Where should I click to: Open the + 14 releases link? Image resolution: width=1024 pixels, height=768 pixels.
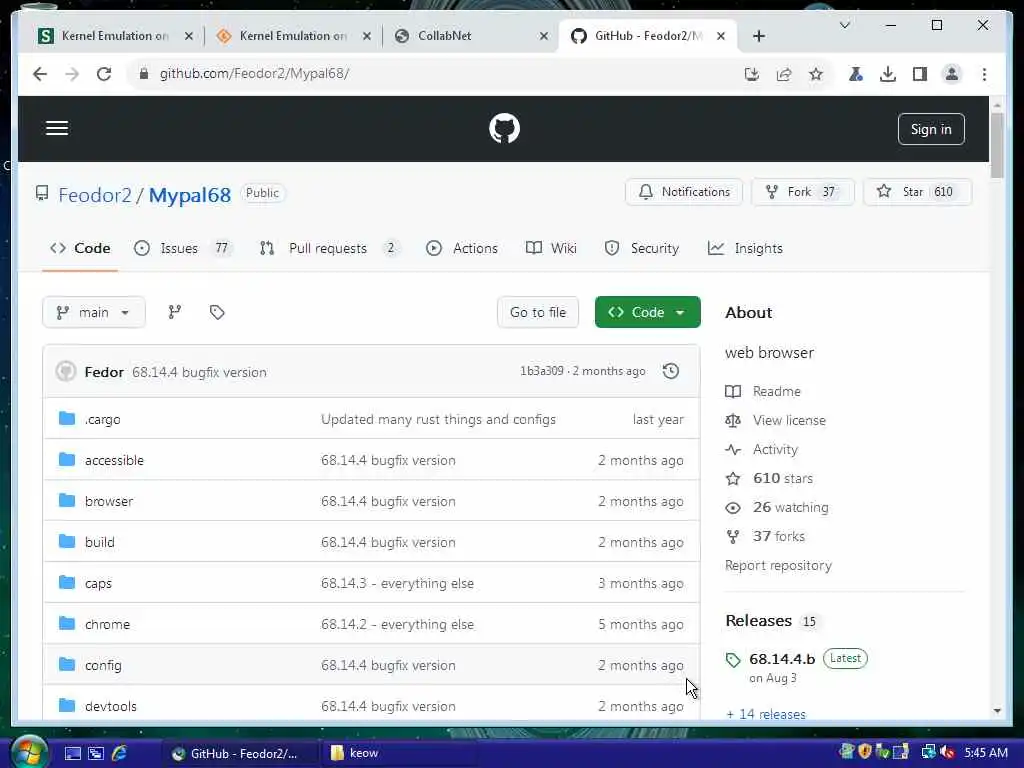765,714
